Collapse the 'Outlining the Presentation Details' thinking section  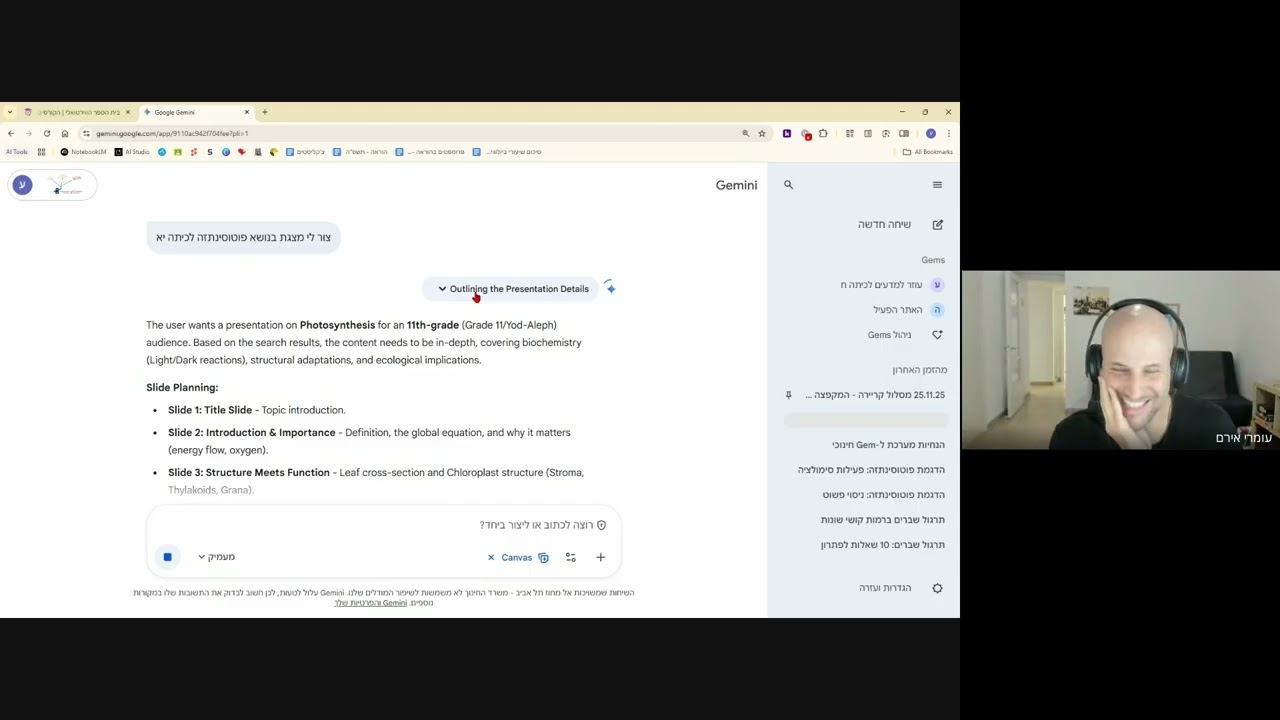512,289
